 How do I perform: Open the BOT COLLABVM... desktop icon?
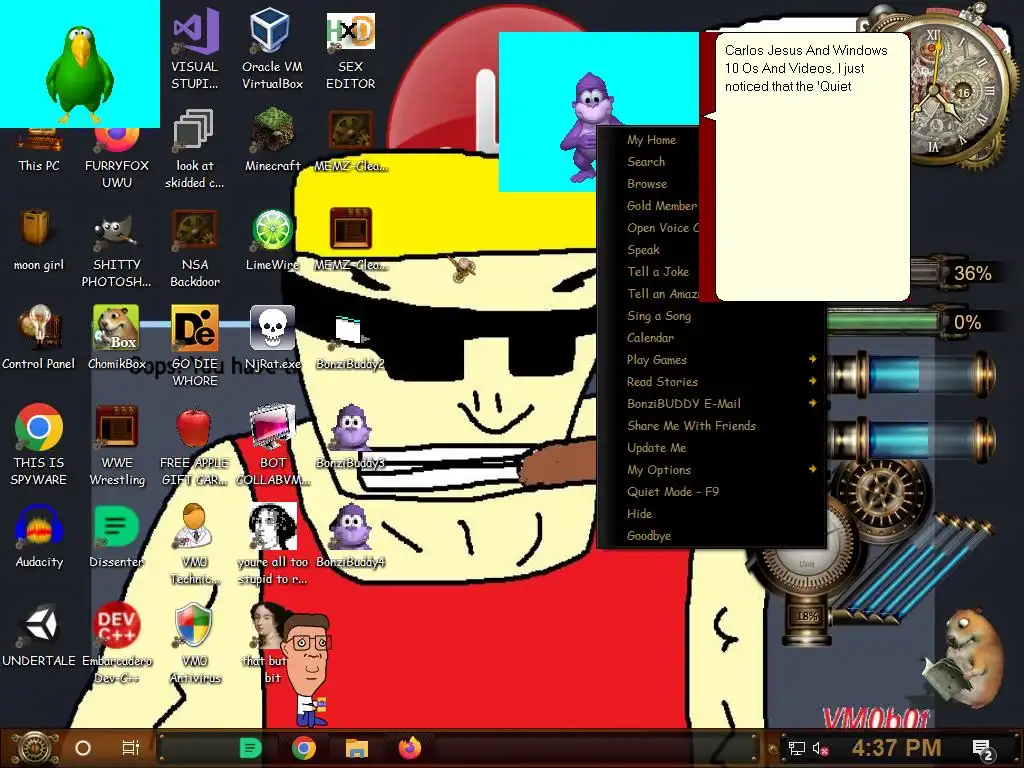pos(272,444)
